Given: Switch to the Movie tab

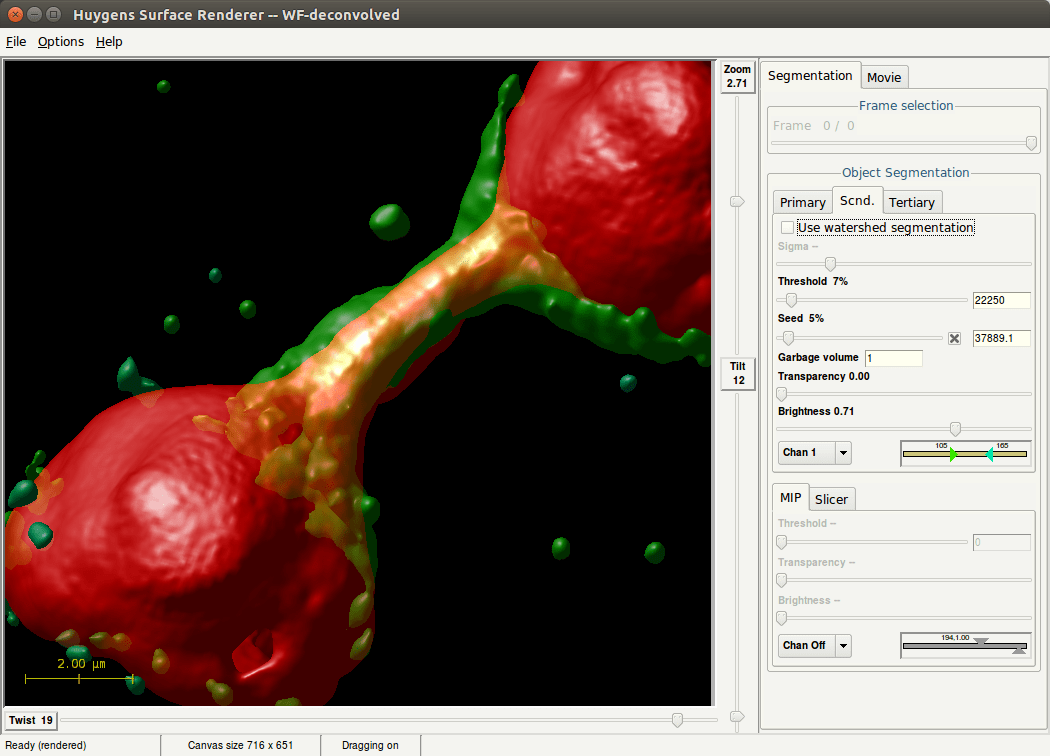Looking at the screenshot, I should coord(883,77).
